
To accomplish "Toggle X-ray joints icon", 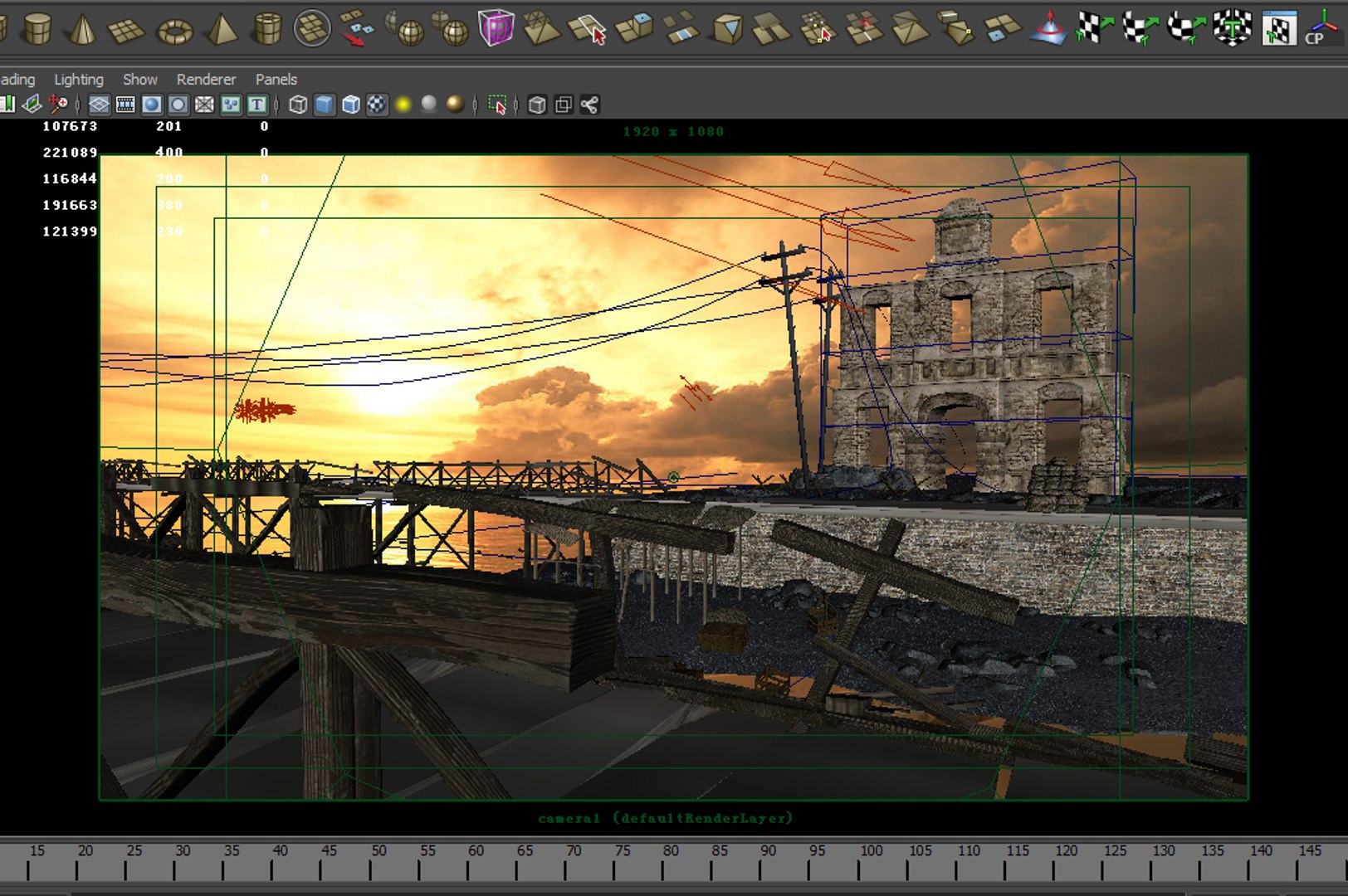I will click(x=589, y=105).
